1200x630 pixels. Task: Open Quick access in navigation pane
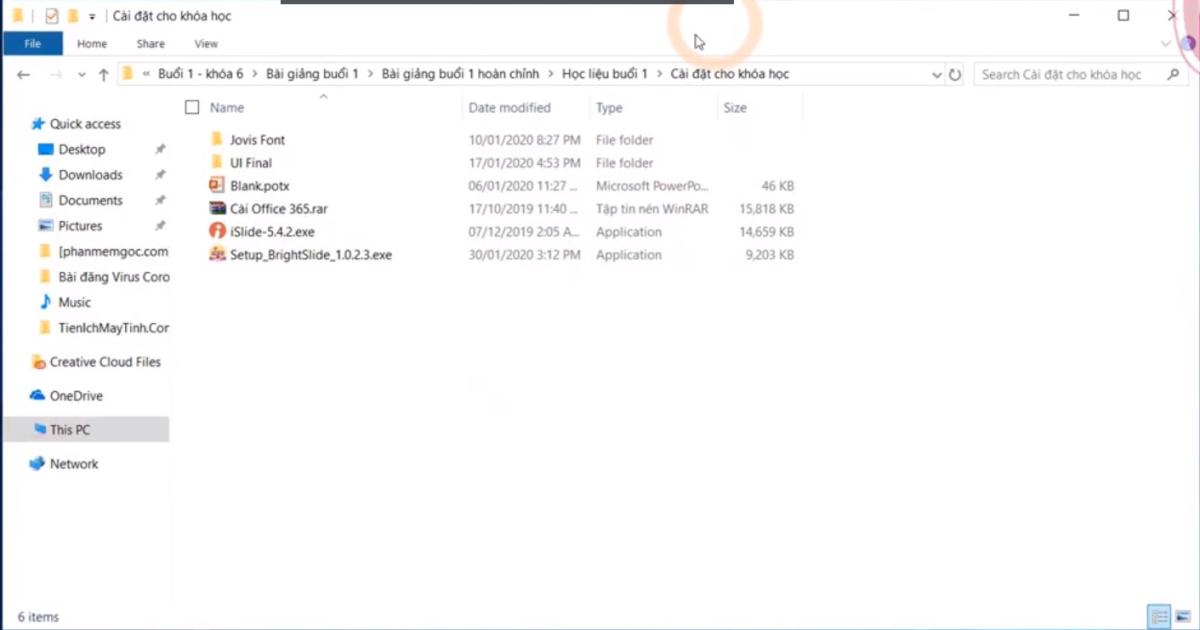click(85, 124)
